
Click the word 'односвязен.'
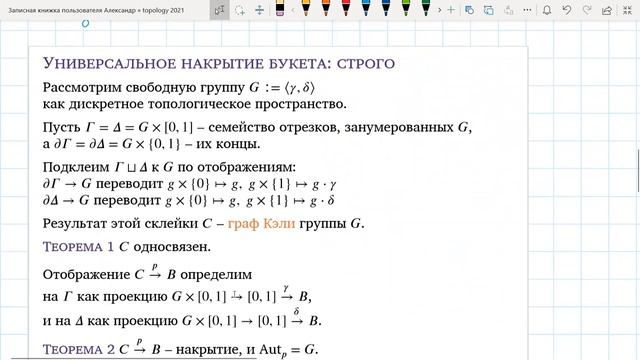[172, 247]
